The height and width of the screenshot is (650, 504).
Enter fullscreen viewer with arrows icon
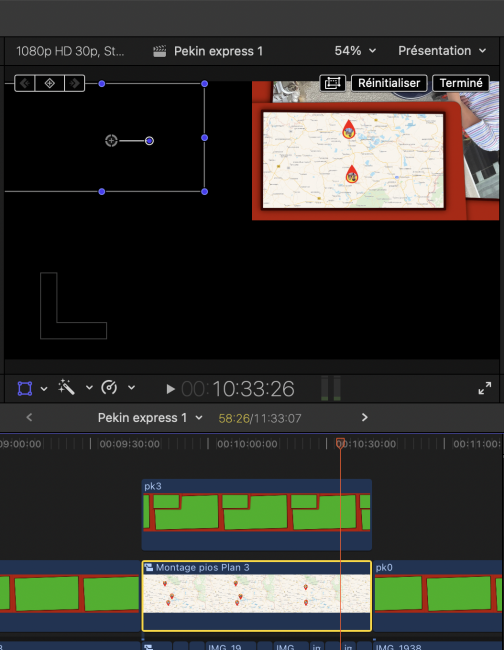[485, 388]
